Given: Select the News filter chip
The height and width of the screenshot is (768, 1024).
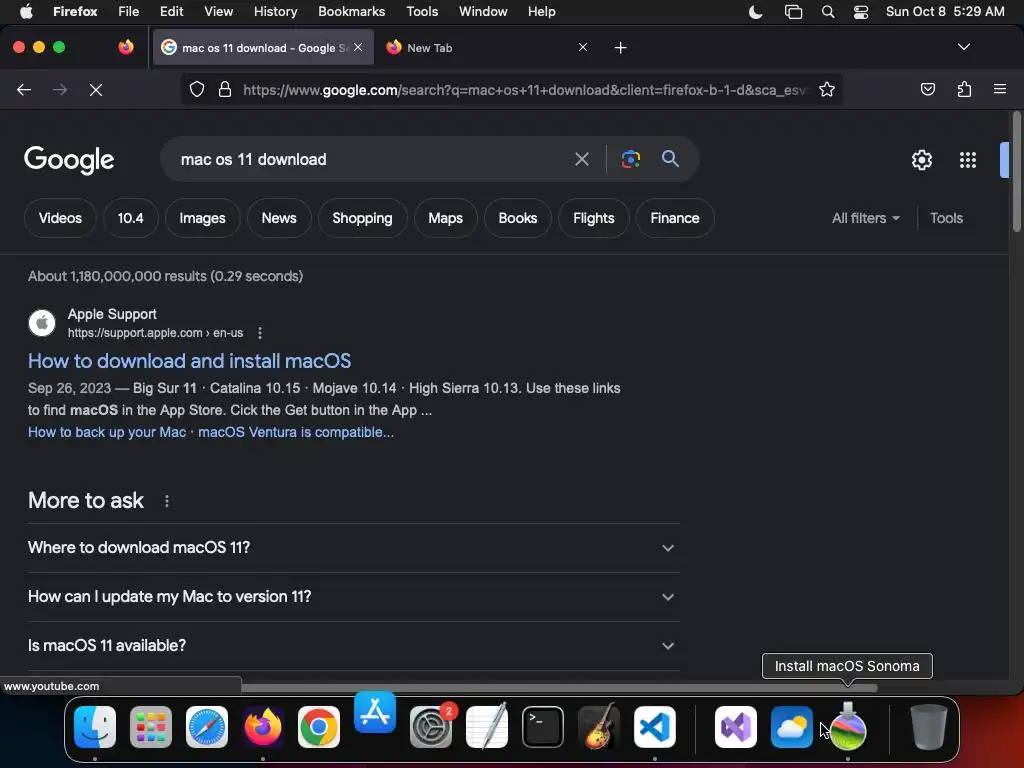Looking at the screenshot, I should [279, 218].
